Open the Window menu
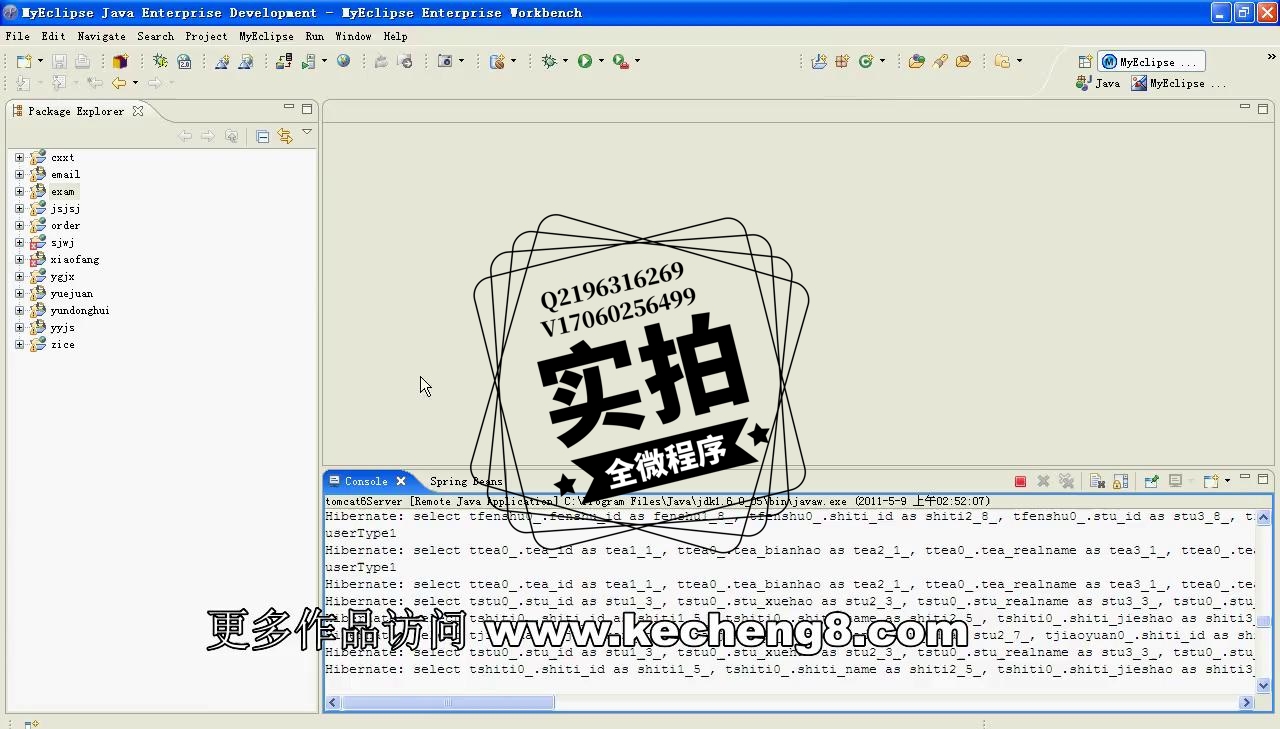 coord(353,36)
